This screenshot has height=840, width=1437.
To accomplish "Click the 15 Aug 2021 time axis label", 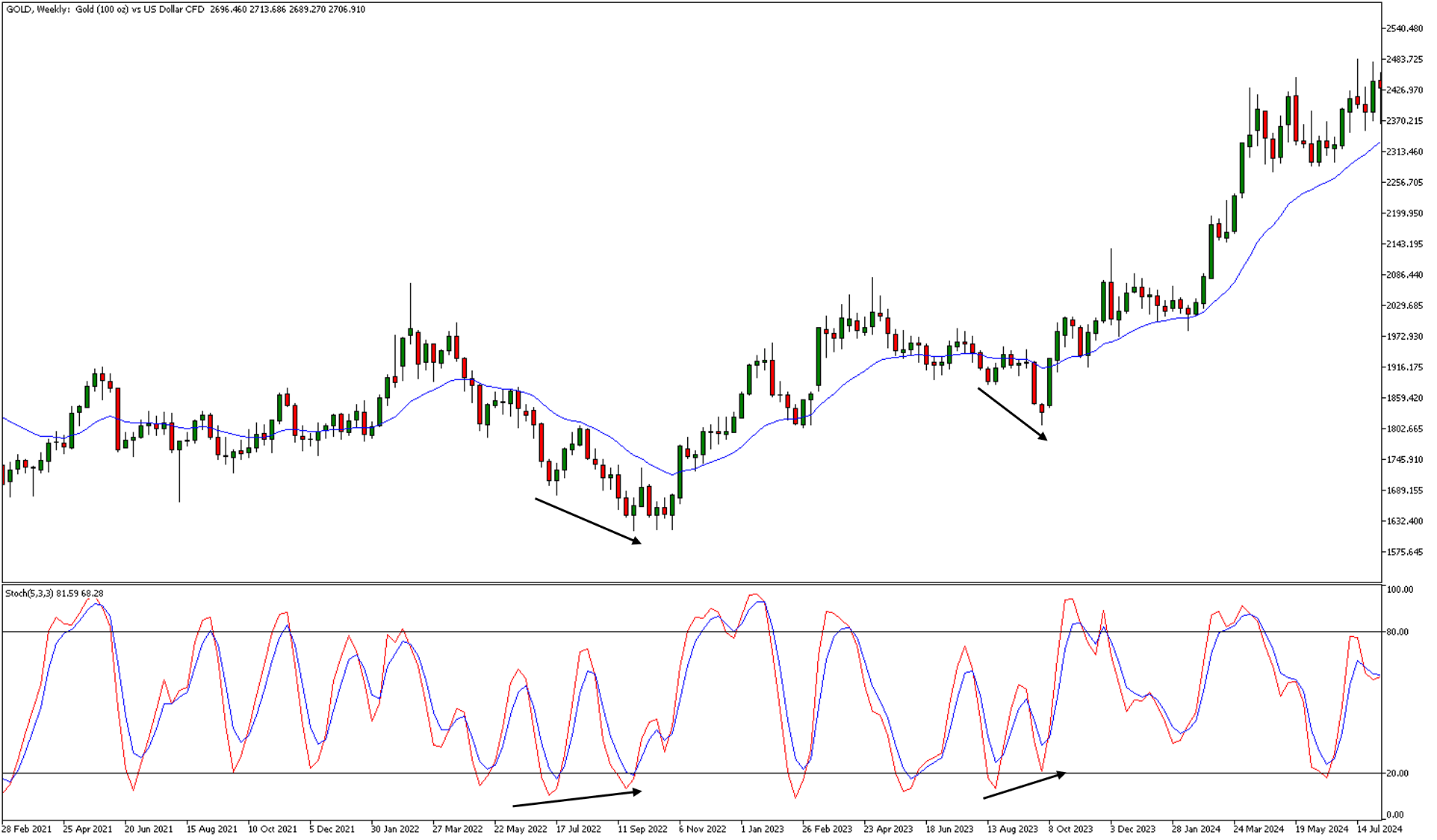I will click(x=211, y=829).
